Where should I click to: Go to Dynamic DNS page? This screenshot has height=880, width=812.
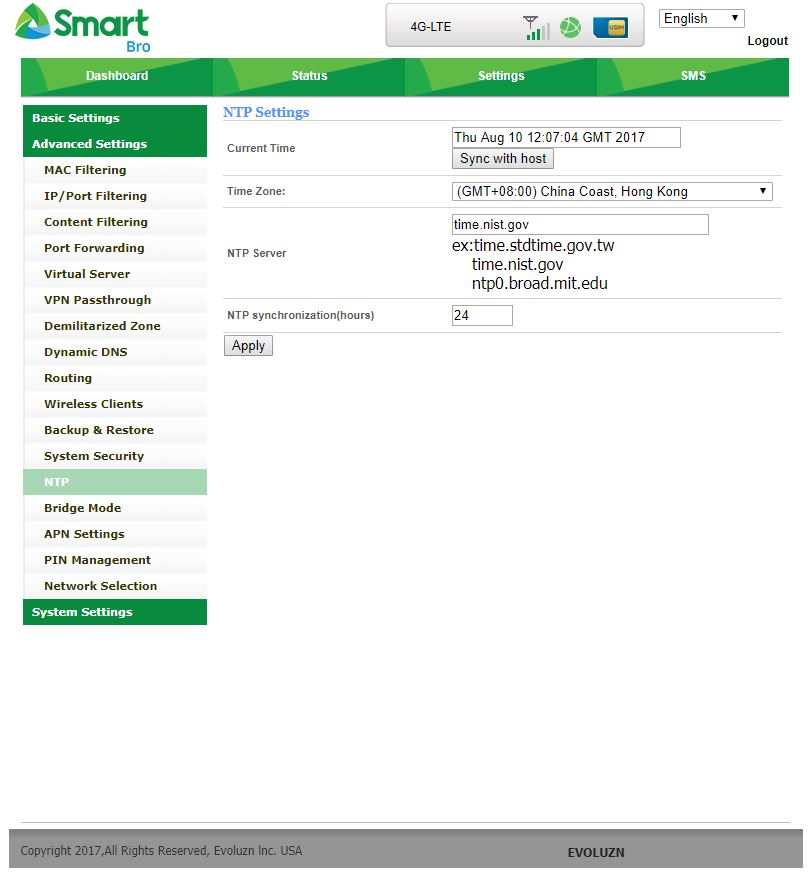(x=115, y=352)
